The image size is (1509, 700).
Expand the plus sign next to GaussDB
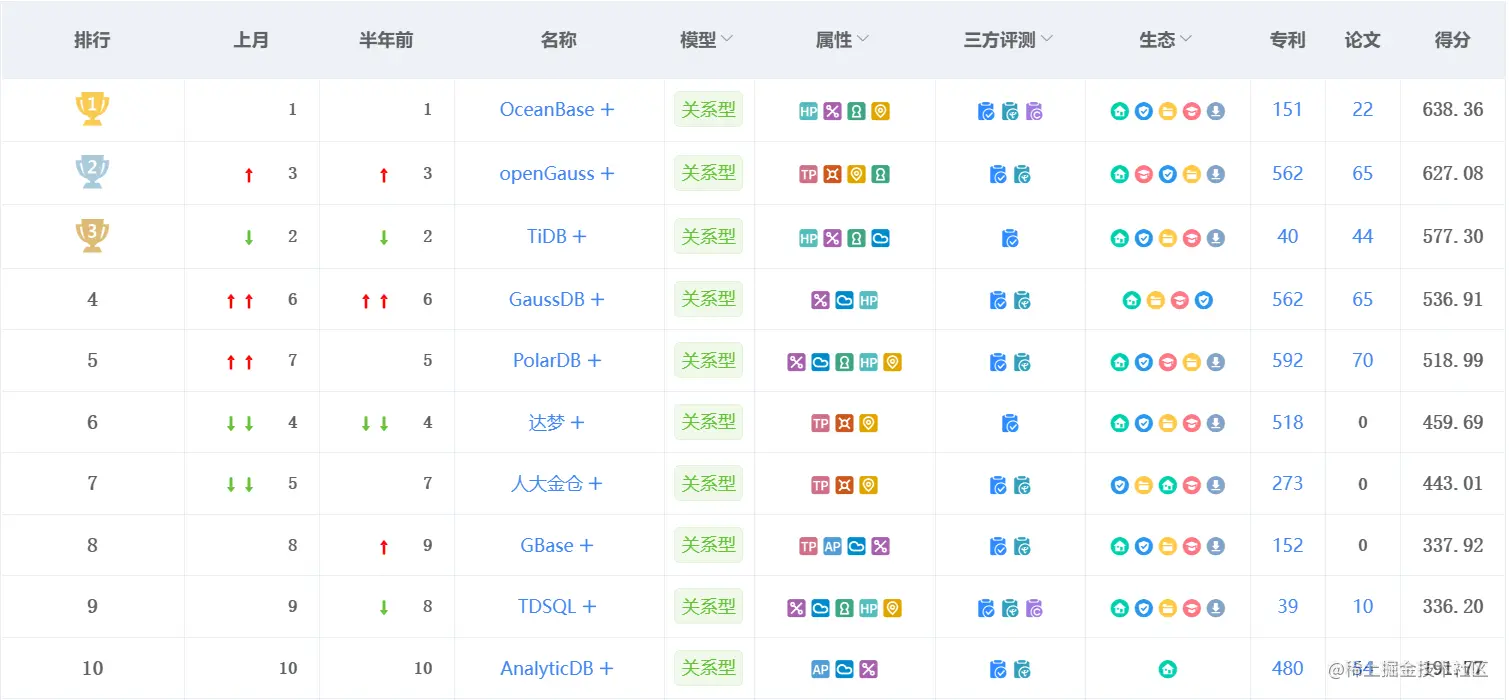598,299
